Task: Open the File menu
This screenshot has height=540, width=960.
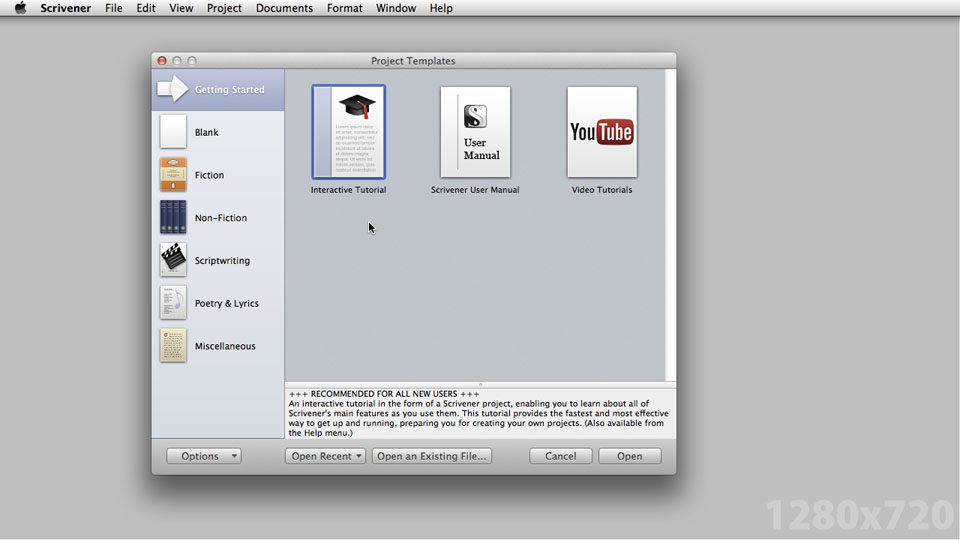Action: [x=113, y=8]
